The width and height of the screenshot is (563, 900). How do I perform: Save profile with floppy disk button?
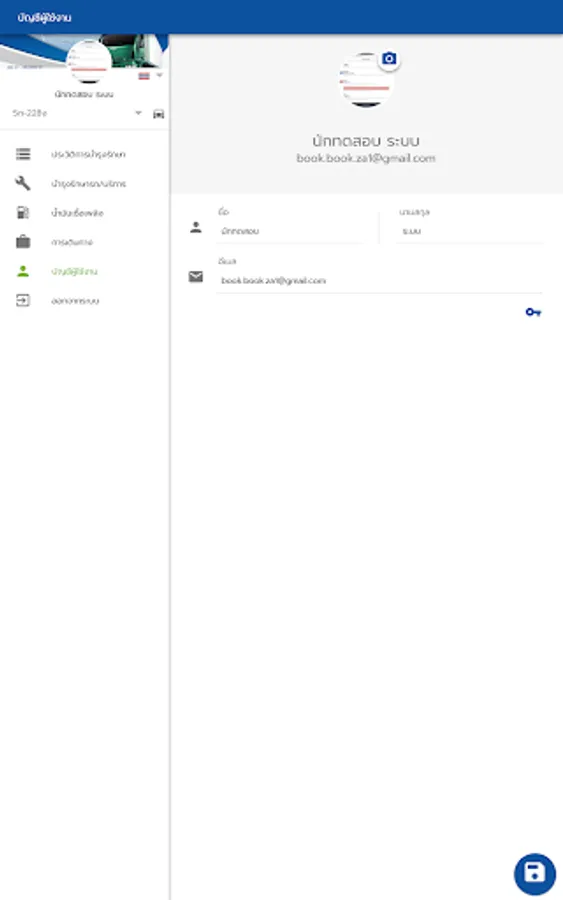tap(535, 874)
